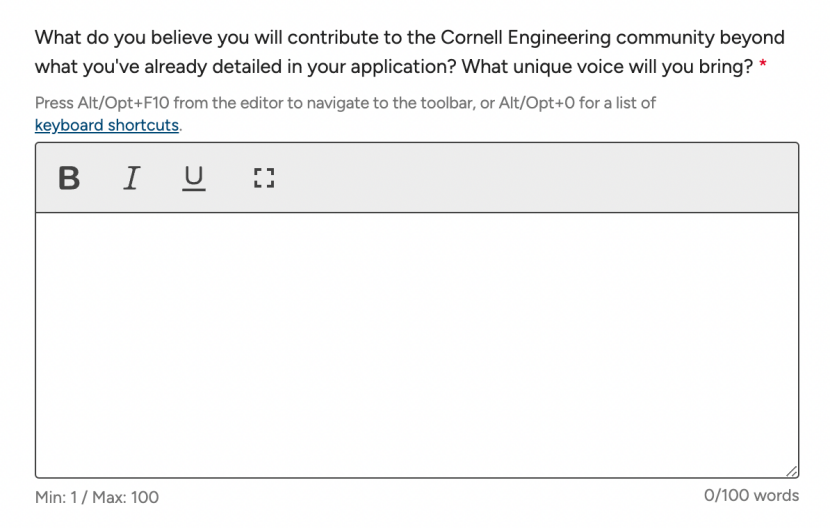Apply italic formatting with the I icon

click(131, 178)
